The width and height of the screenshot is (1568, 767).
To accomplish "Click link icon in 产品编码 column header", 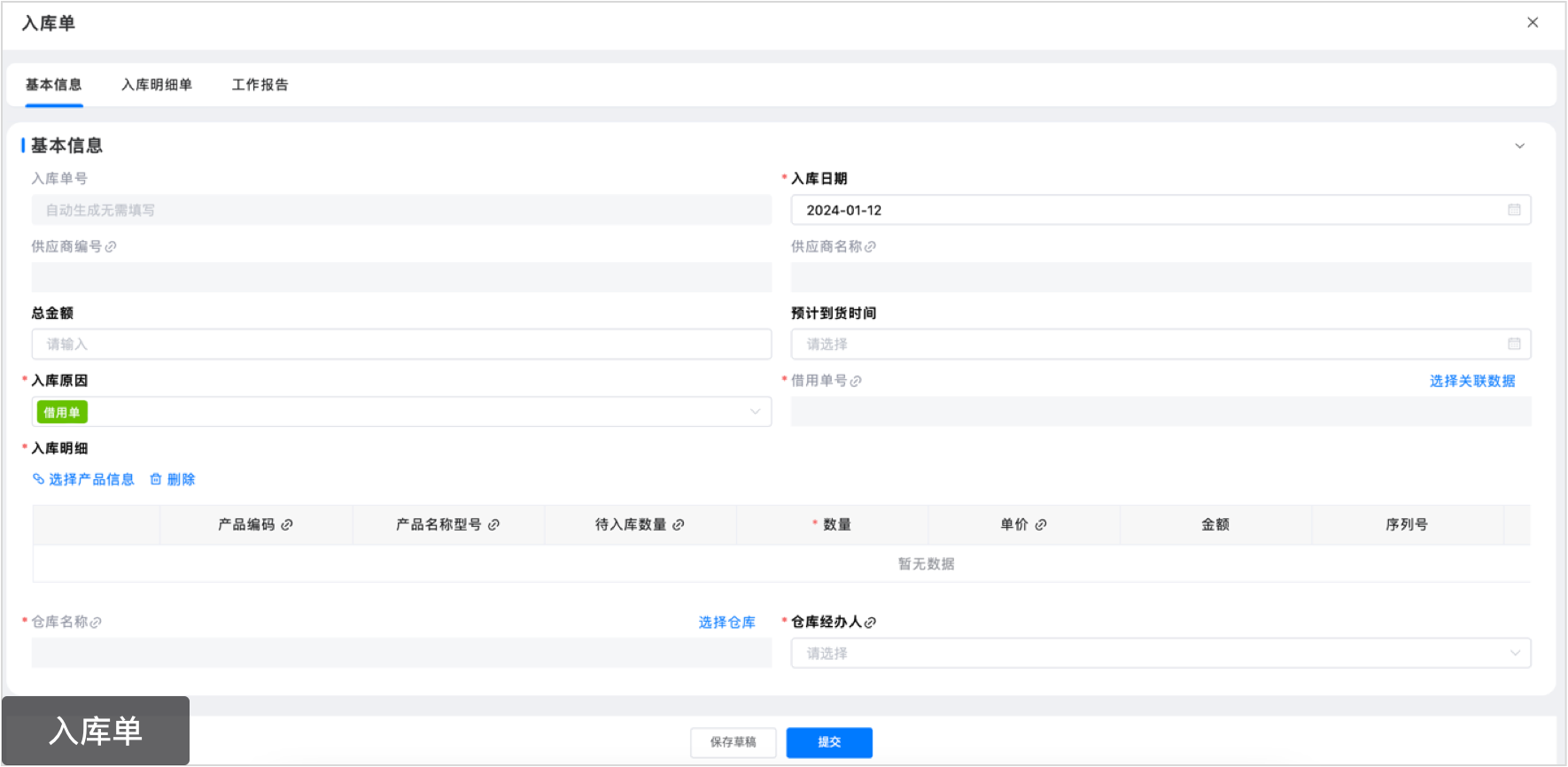I will point(287,525).
